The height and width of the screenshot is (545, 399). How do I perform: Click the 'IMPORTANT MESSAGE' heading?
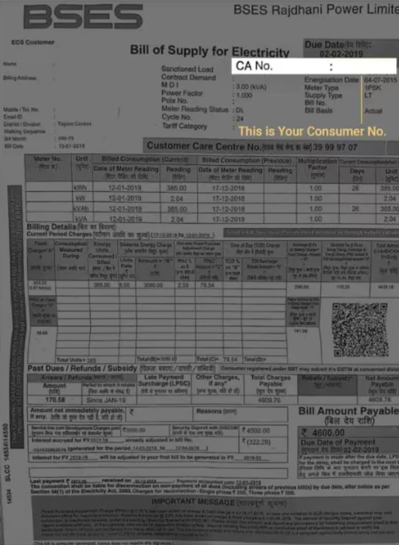[x=193, y=502]
